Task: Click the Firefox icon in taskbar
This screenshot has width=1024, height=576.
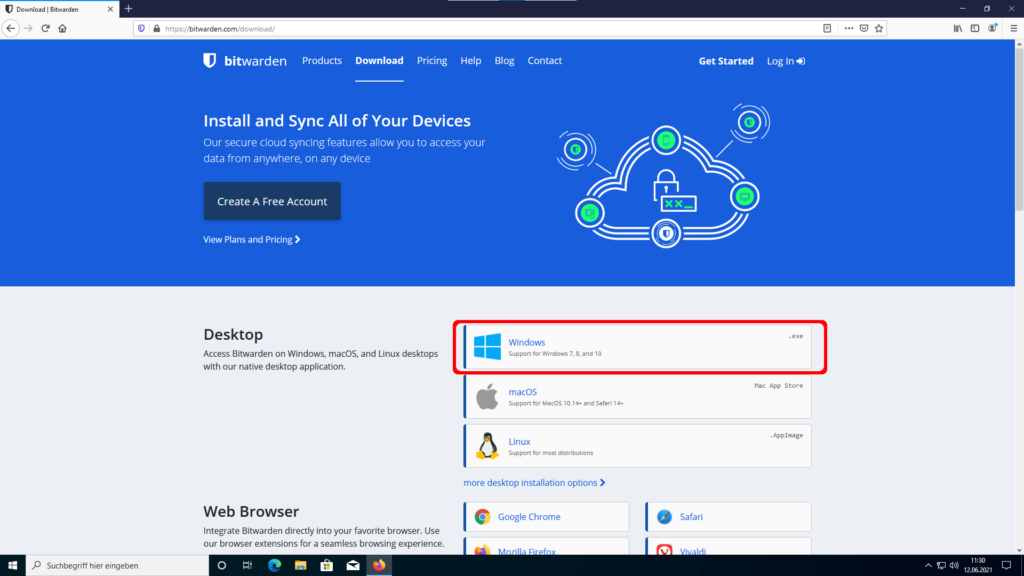Action: pos(379,566)
